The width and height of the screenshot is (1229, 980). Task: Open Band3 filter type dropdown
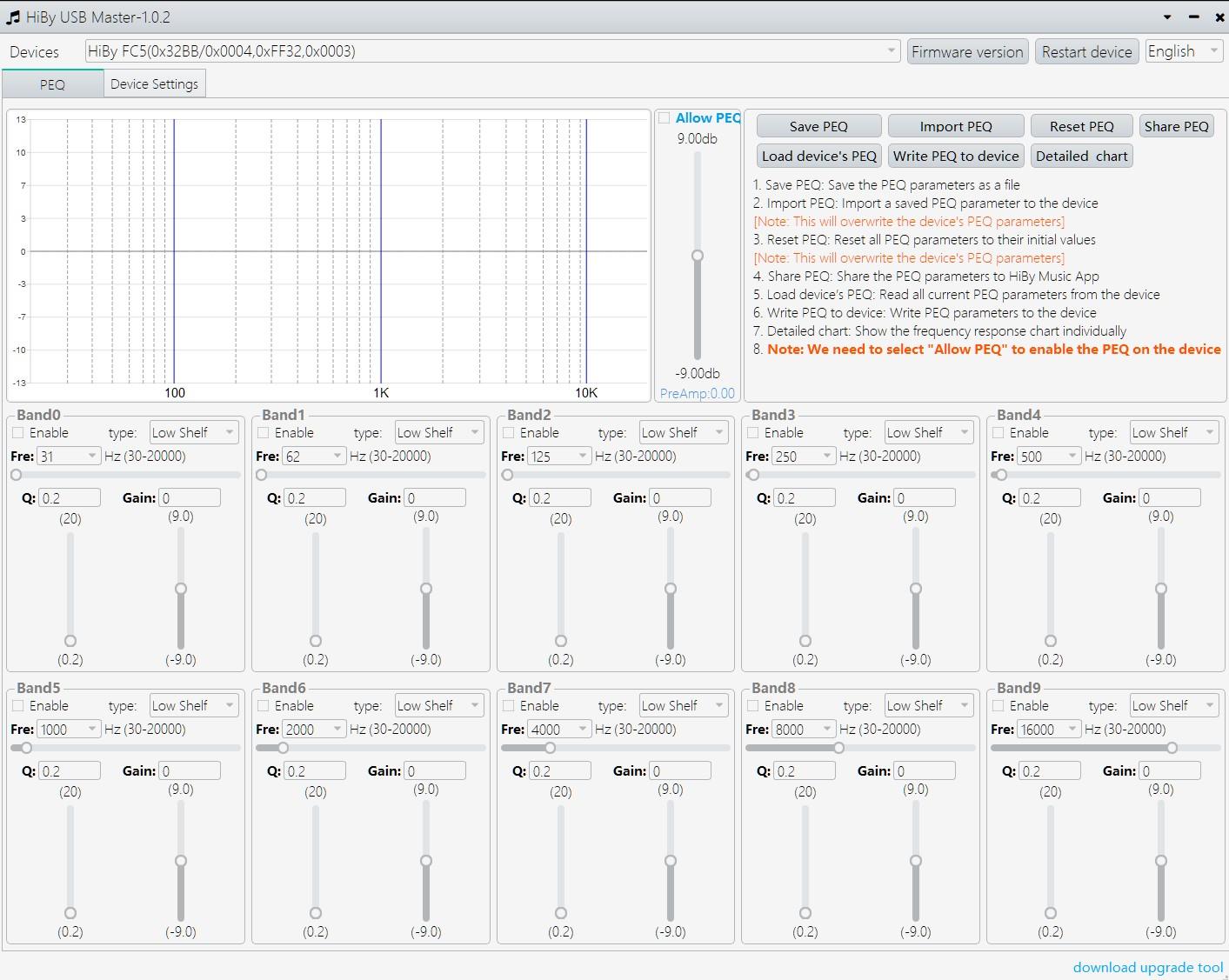point(927,433)
